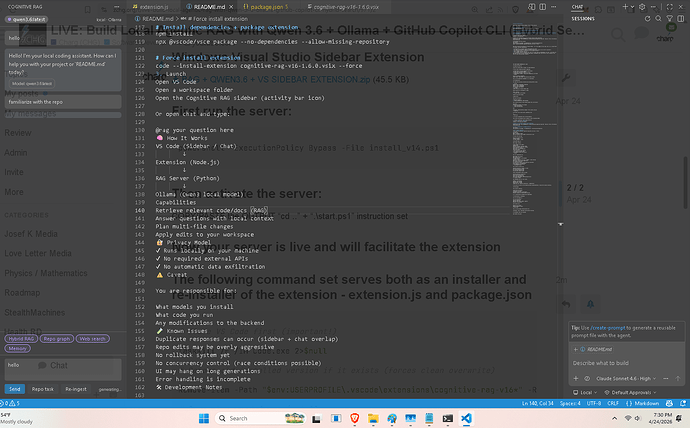Toggle the Web search chip
This screenshot has height=428, width=690.
pyautogui.click(x=92, y=339)
